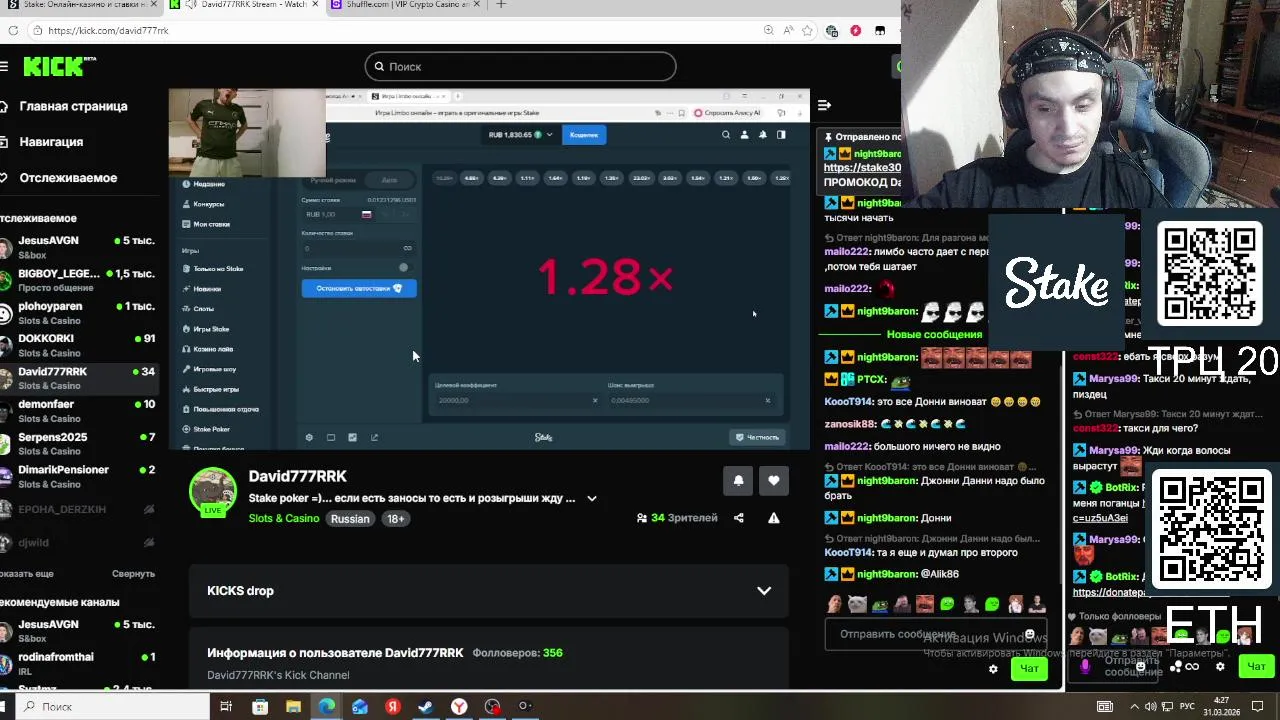This screenshot has width=1280, height=720.
Task: Go to Главная страница in sidebar
Action: point(64,106)
